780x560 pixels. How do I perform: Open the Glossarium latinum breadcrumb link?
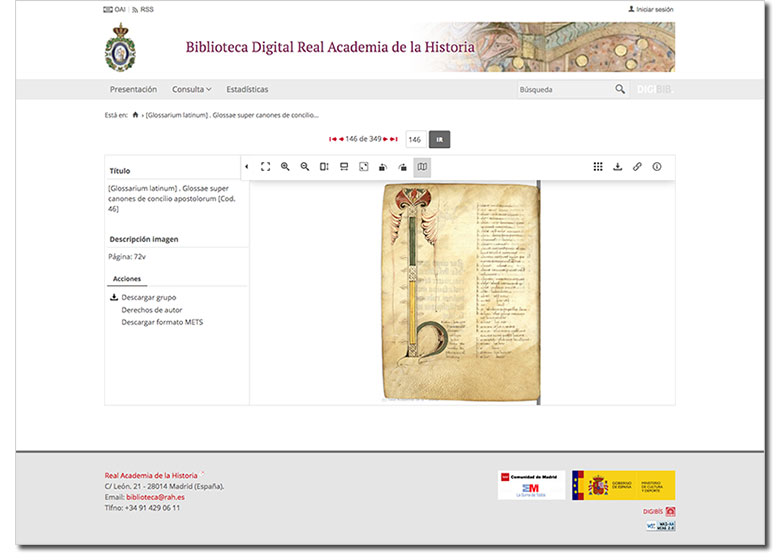pyautogui.click(x=232, y=115)
